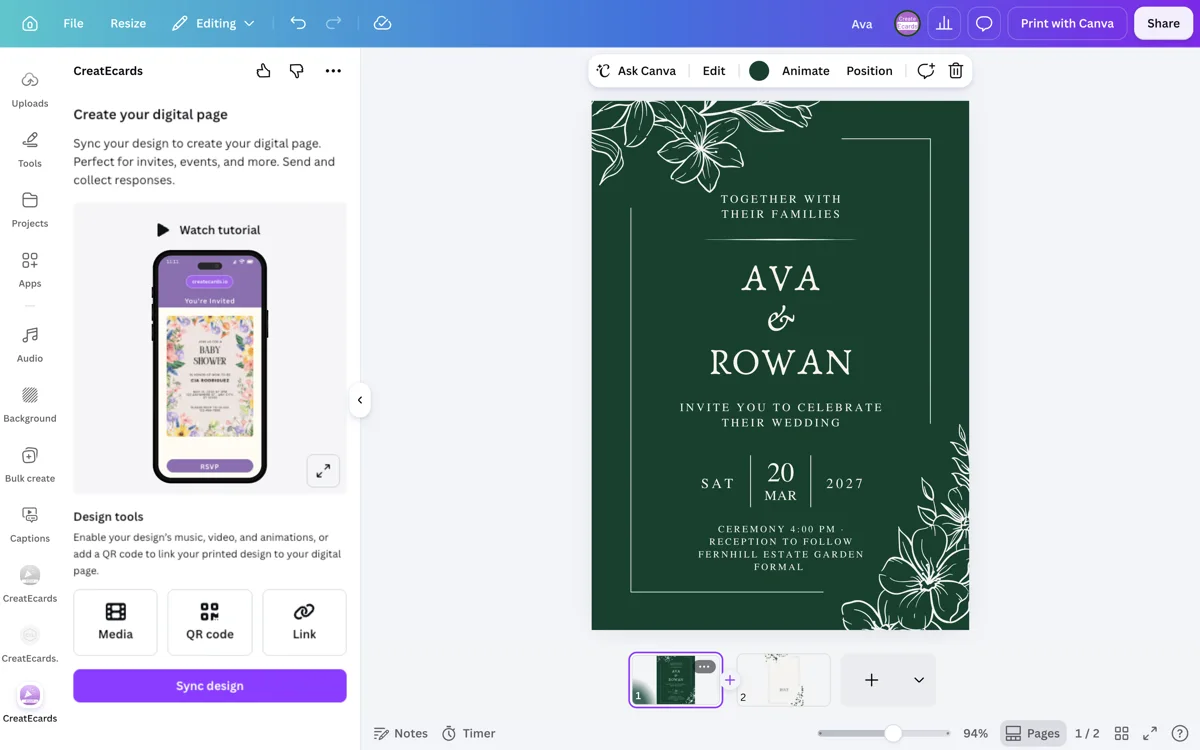Go to Canva home icon
This screenshot has height=750, width=1200.
tap(30, 23)
